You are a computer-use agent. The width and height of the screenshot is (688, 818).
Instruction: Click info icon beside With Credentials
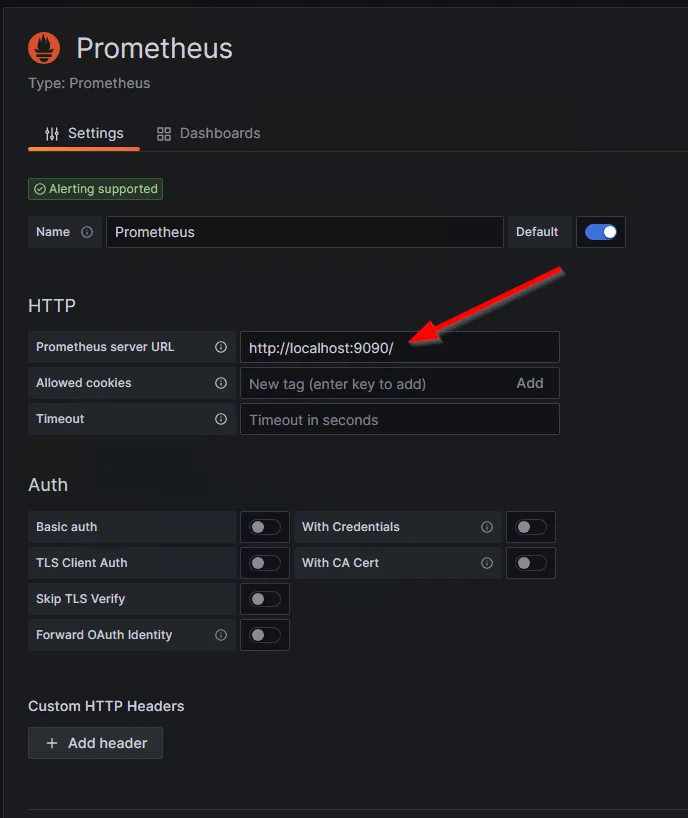(x=487, y=527)
